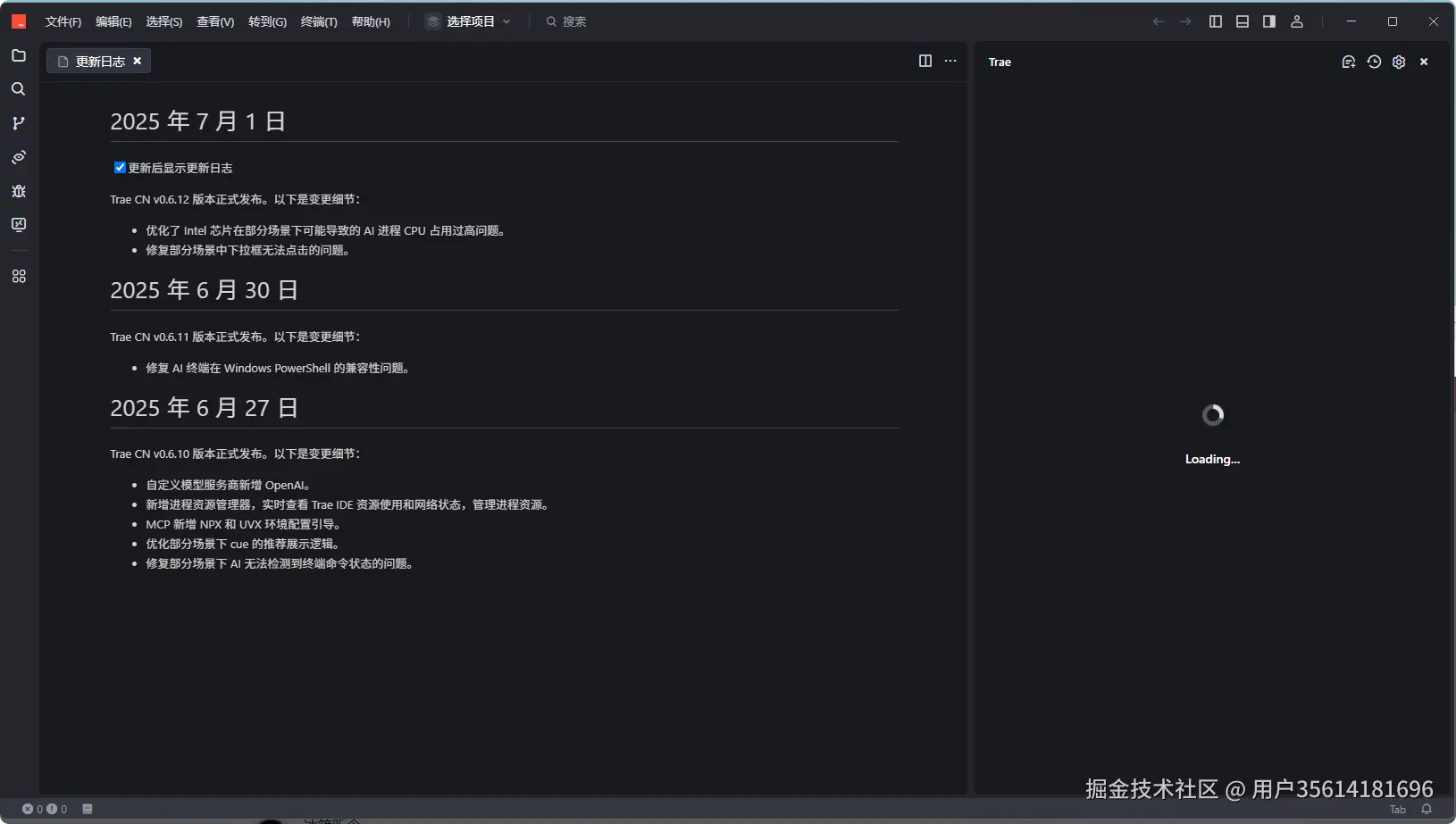Open the editor more actions ... menu

click(950, 61)
